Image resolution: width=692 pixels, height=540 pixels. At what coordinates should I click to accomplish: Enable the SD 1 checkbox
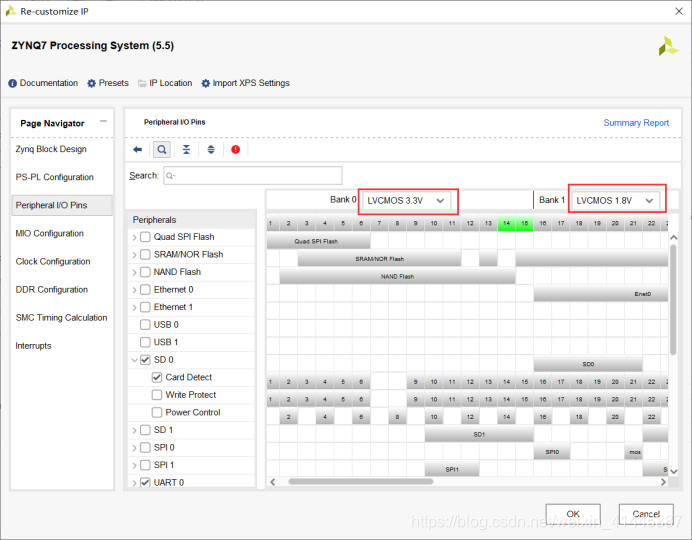pos(145,430)
